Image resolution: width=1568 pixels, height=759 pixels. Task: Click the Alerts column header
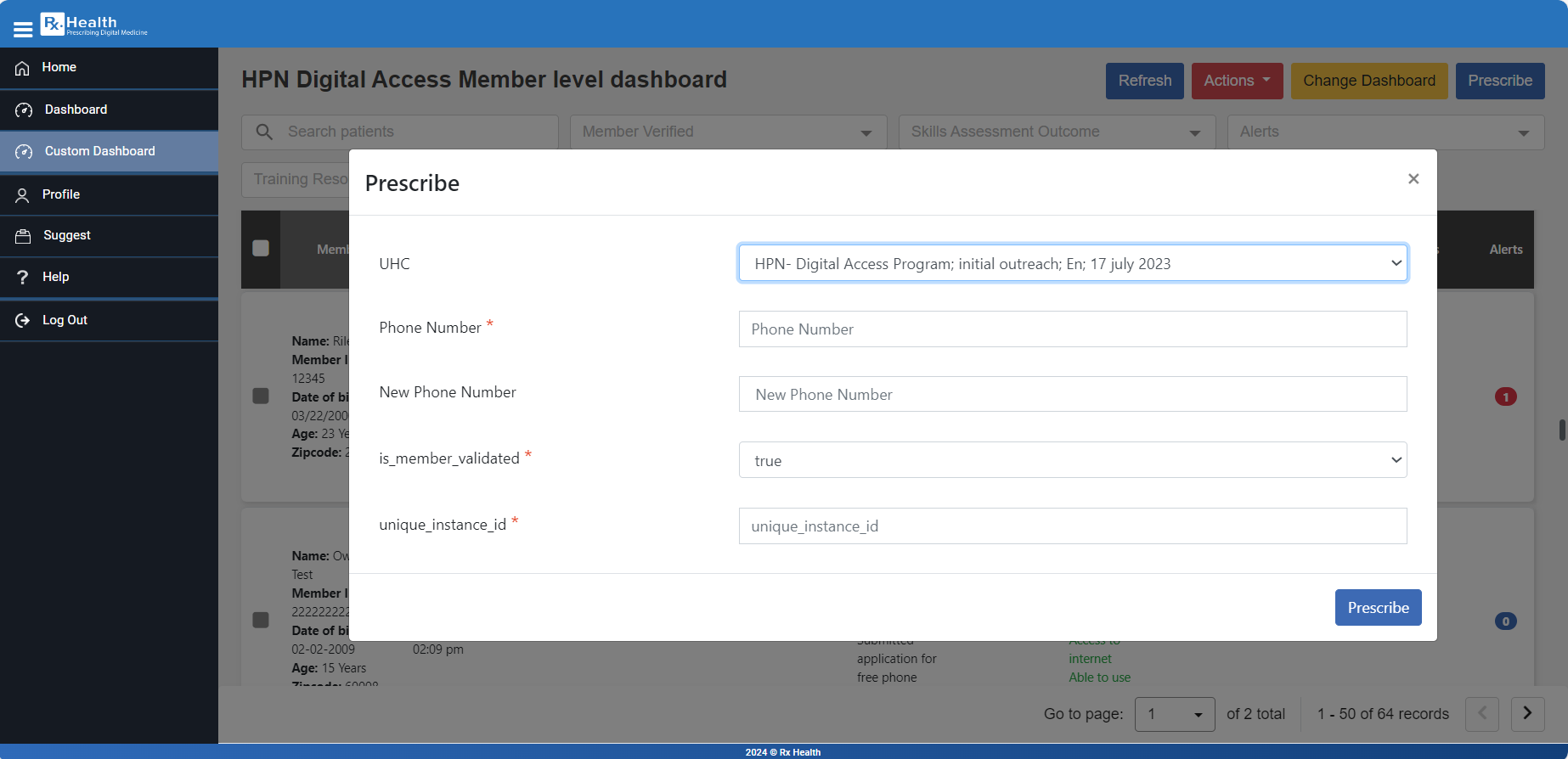1506,250
